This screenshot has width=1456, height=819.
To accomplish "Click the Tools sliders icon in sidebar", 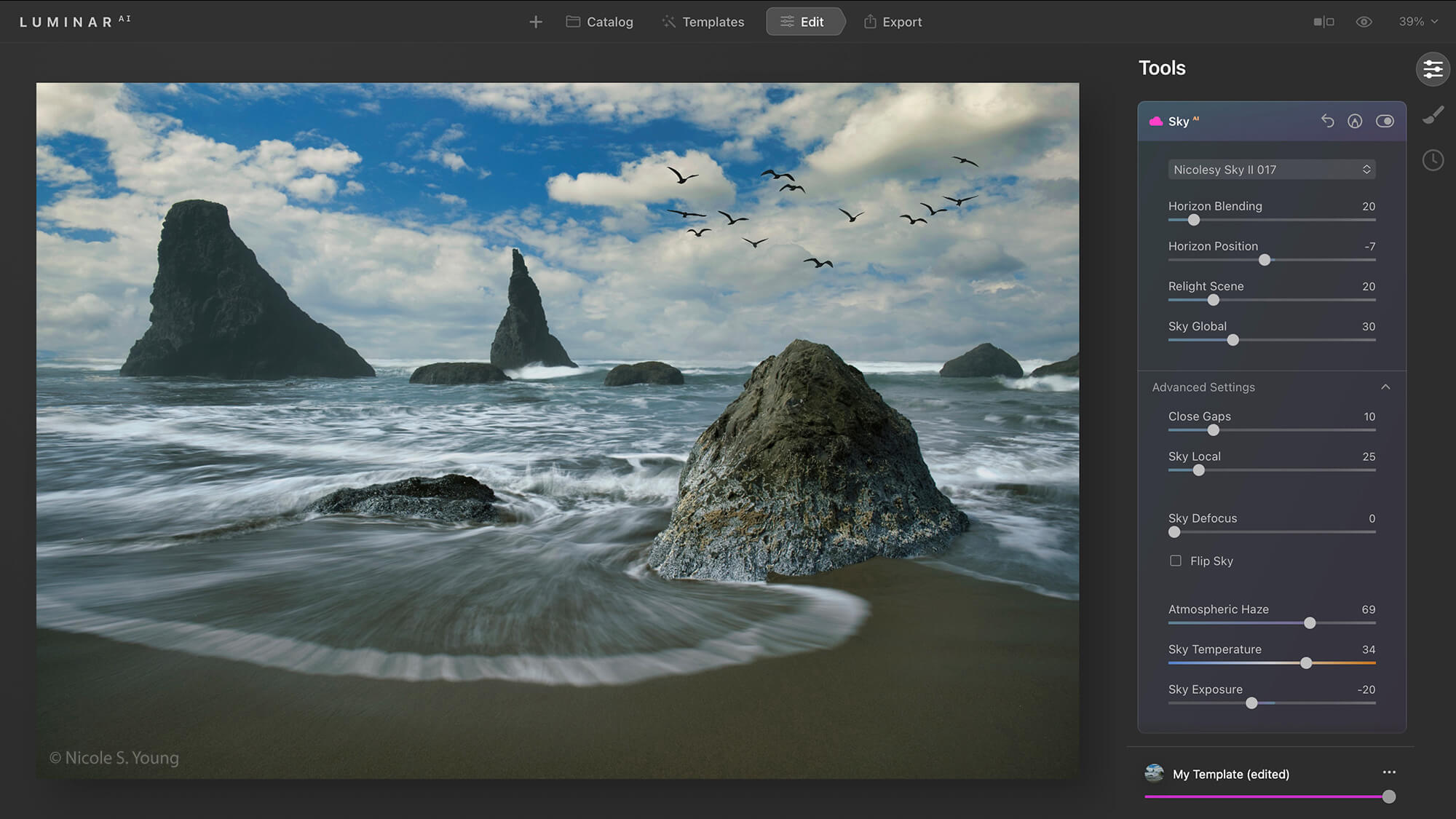I will 1433,69.
